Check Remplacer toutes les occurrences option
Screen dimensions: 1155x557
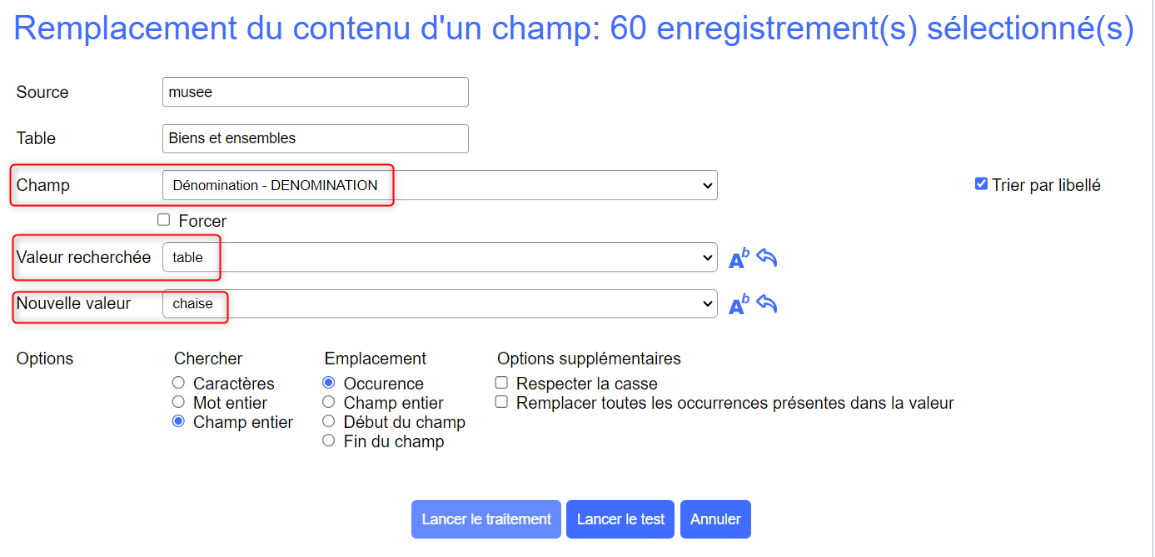click(502, 403)
